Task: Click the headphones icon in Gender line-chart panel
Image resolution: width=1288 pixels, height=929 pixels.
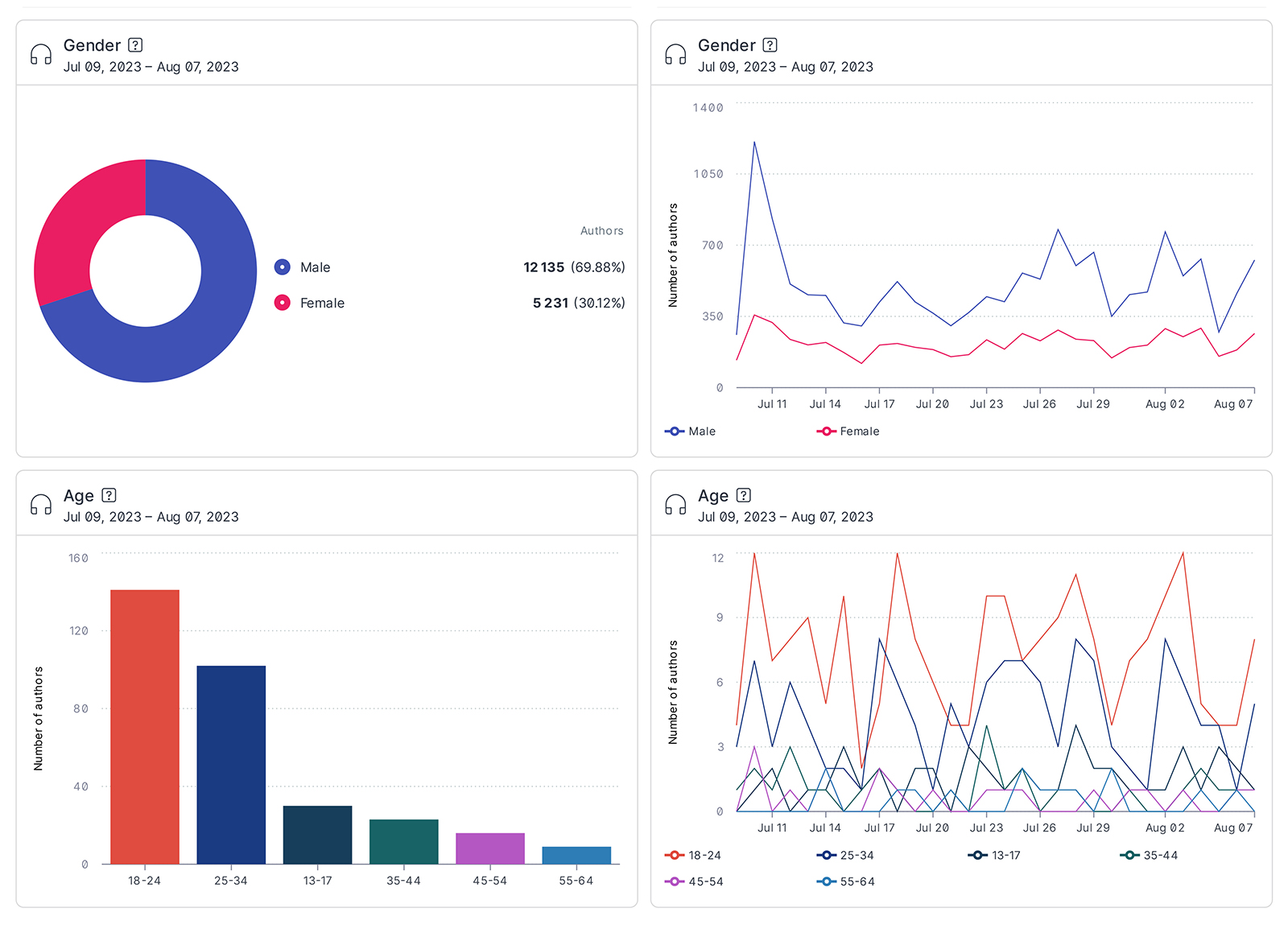Action: (675, 55)
